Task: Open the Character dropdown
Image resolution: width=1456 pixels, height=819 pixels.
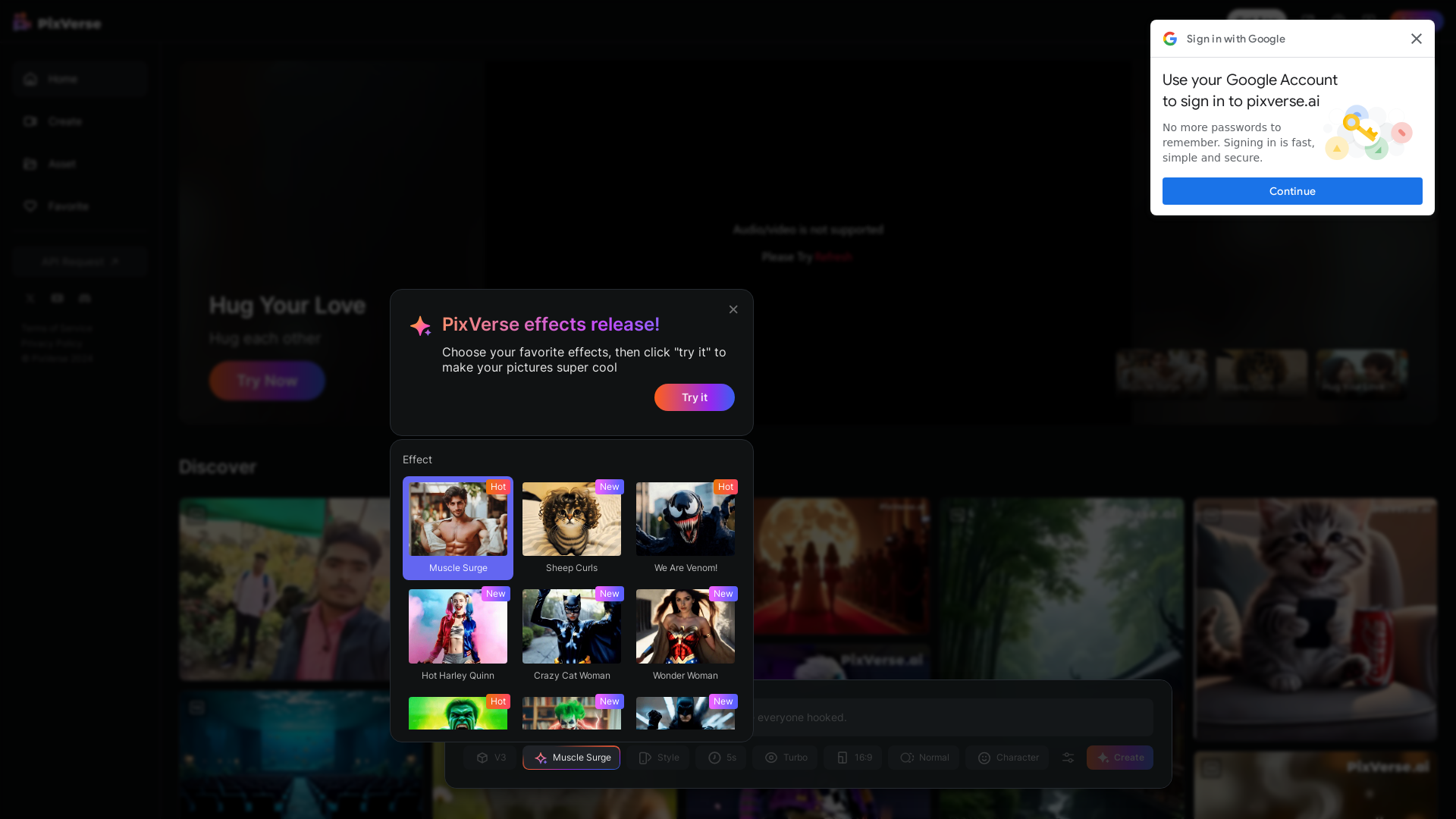Action: tap(1007, 758)
